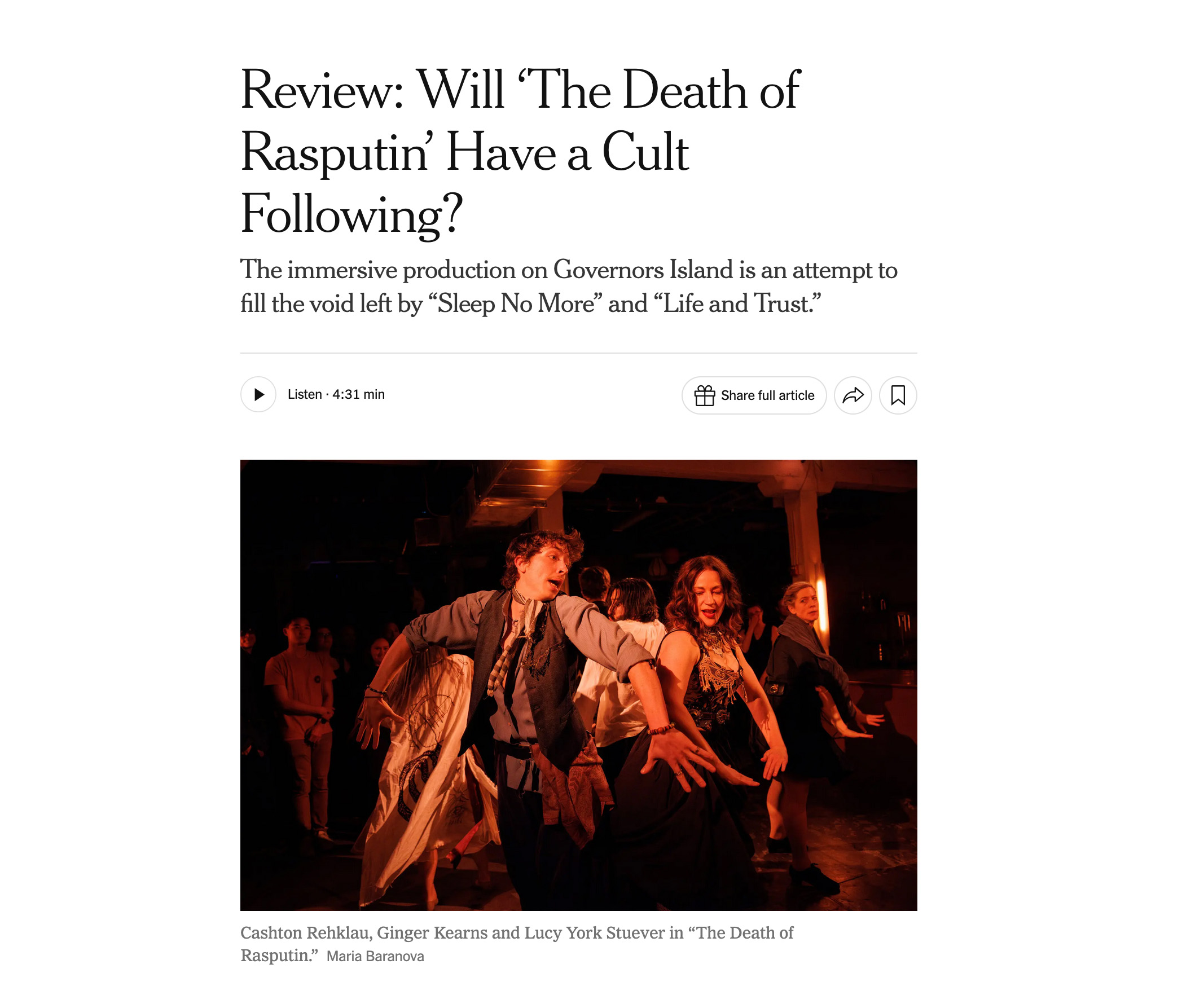The width and height of the screenshot is (1204, 995).
Task: Click the horizontal divider below the subheading
Action: tap(578, 353)
